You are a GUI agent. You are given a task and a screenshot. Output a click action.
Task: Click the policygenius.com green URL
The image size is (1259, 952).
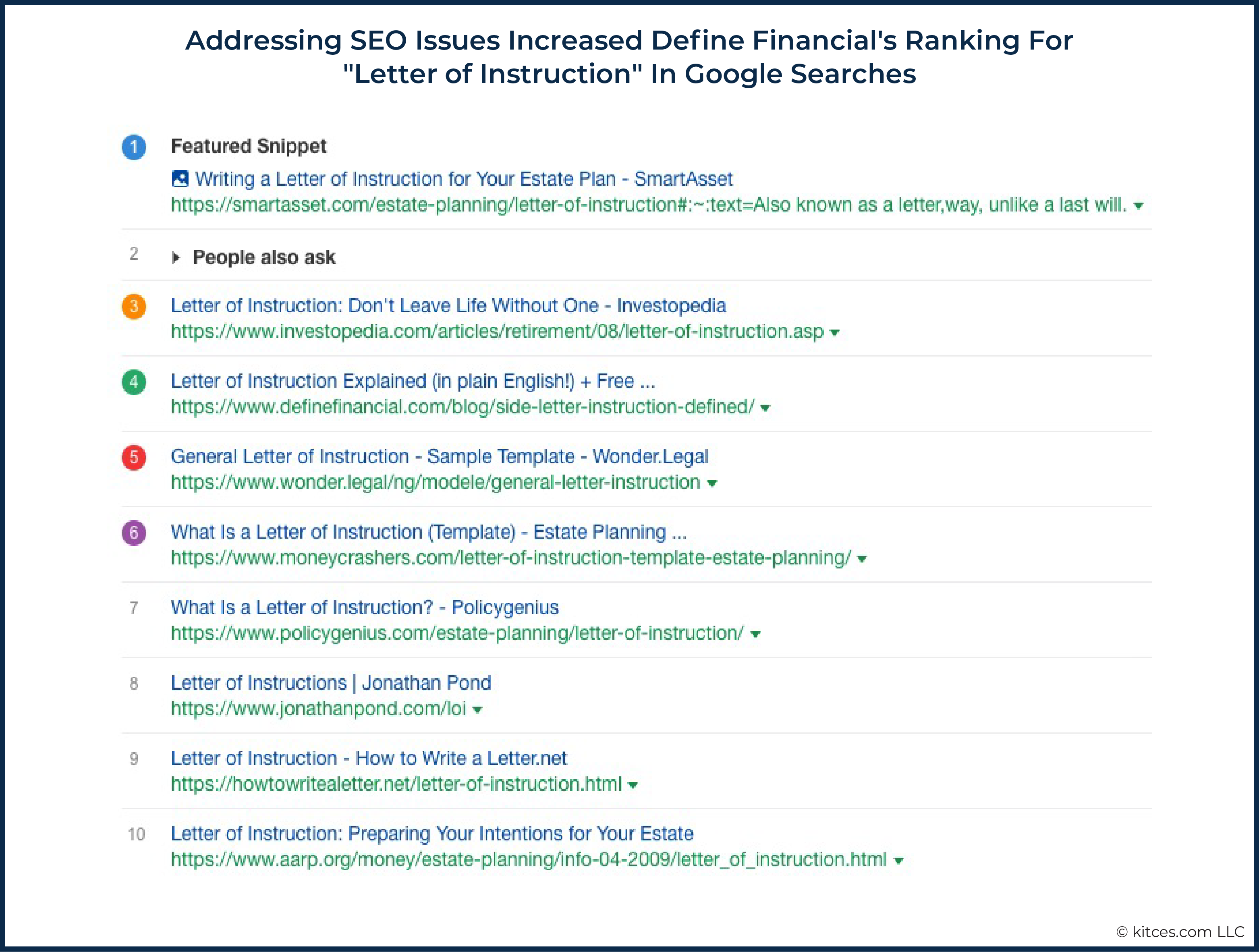tap(457, 633)
